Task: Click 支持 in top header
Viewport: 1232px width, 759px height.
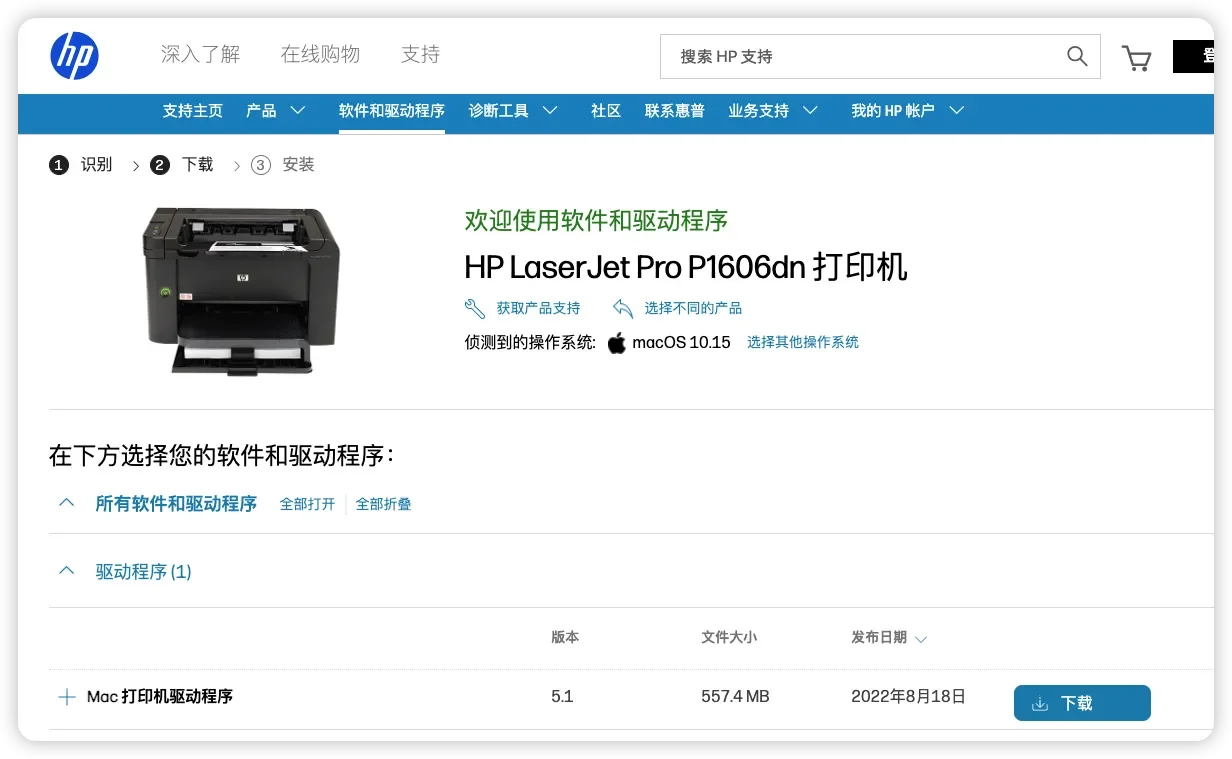Action: (x=420, y=54)
